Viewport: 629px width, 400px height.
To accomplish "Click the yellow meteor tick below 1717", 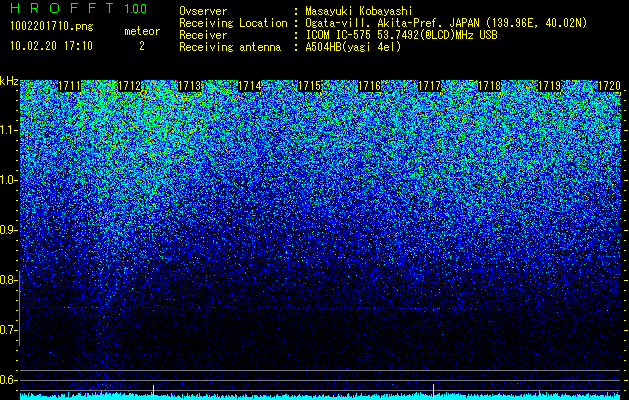I will pos(433,392).
